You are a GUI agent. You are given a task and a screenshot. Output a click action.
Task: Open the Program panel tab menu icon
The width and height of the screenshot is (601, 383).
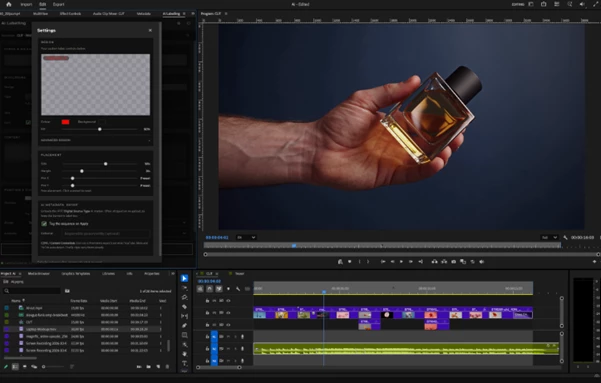(226, 13)
